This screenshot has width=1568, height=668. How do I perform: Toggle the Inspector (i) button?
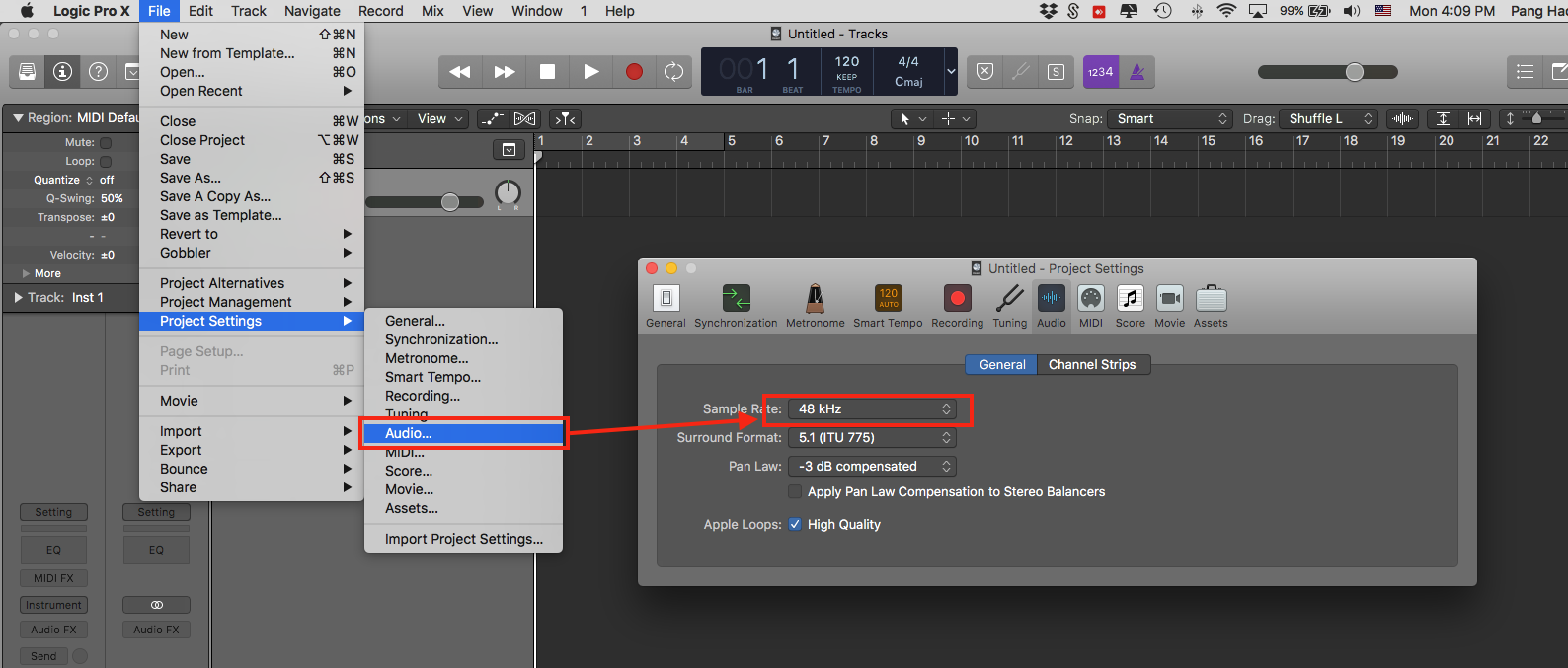[62, 71]
